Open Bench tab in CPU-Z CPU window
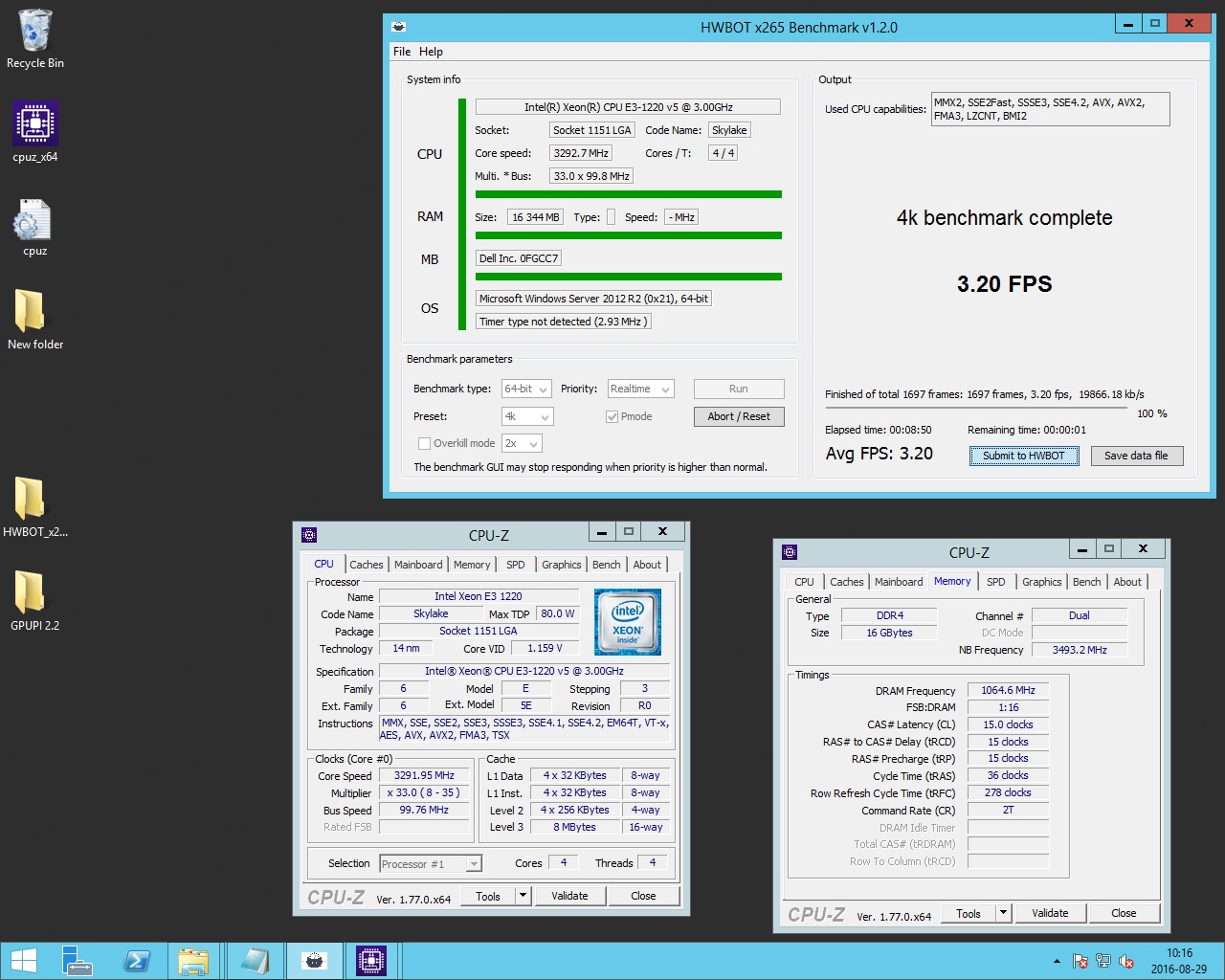This screenshot has height=980, width=1225. coord(607,565)
